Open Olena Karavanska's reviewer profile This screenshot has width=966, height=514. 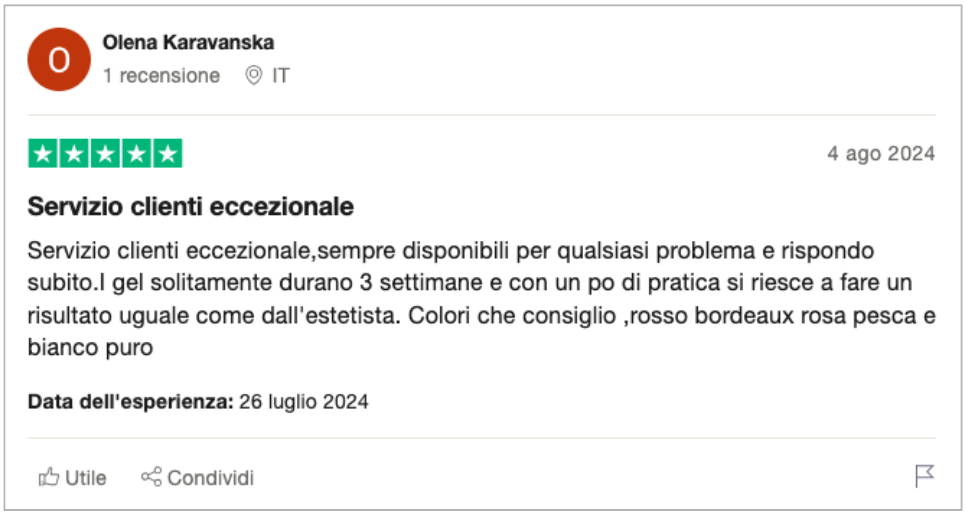click(188, 43)
